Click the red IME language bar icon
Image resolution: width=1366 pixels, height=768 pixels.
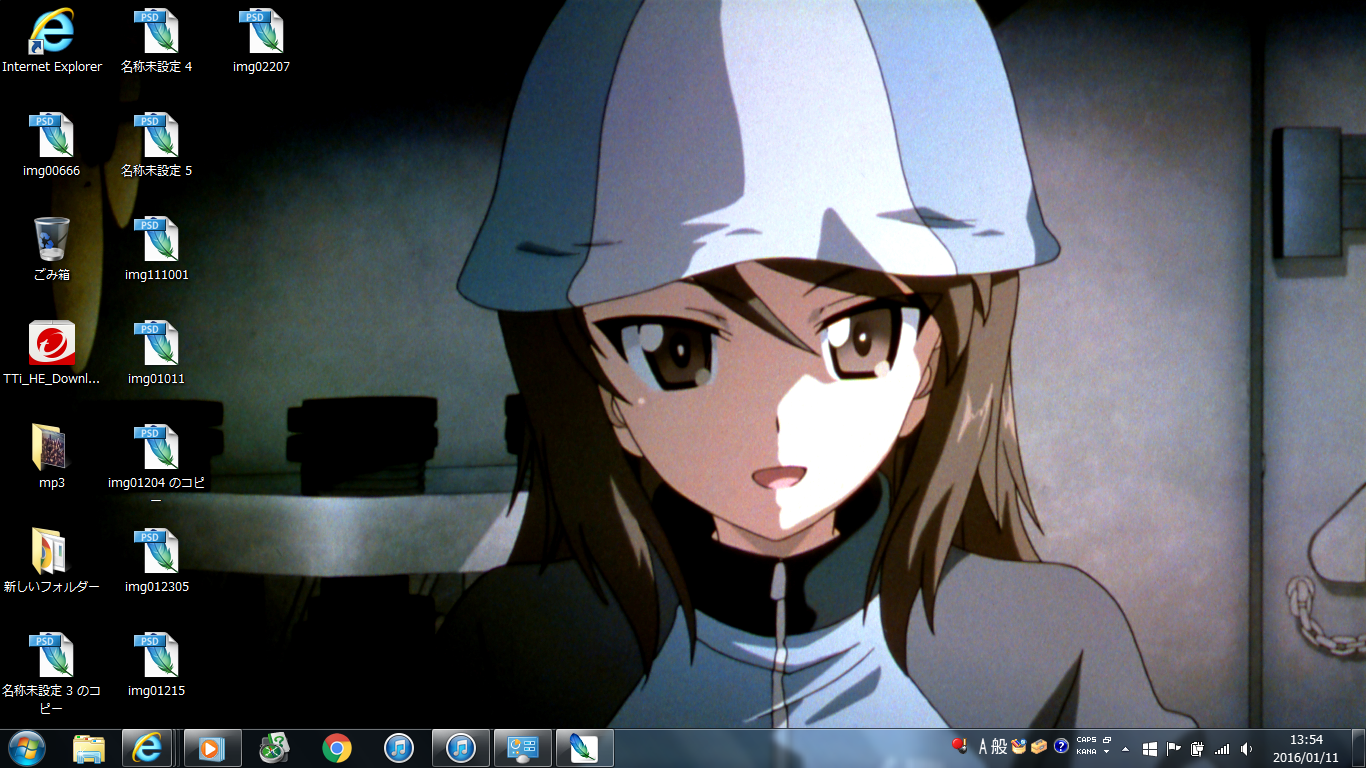pyautogui.click(x=960, y=746)
